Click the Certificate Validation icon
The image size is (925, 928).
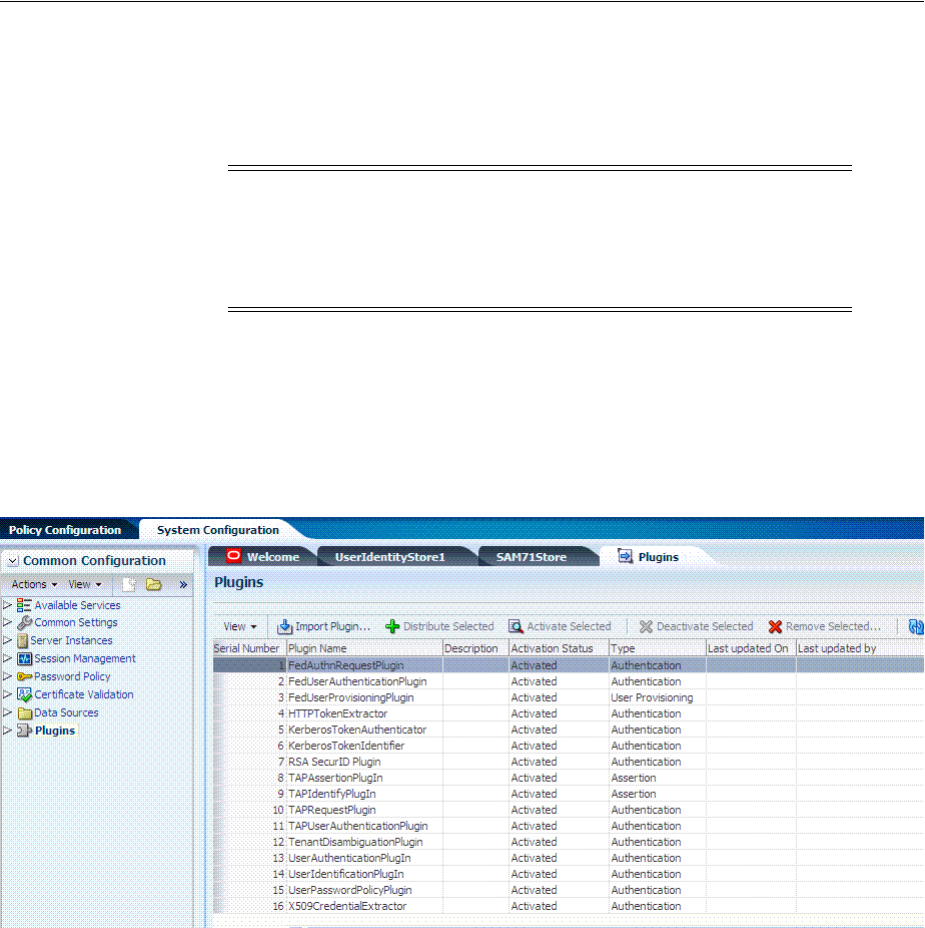point(24,695)
